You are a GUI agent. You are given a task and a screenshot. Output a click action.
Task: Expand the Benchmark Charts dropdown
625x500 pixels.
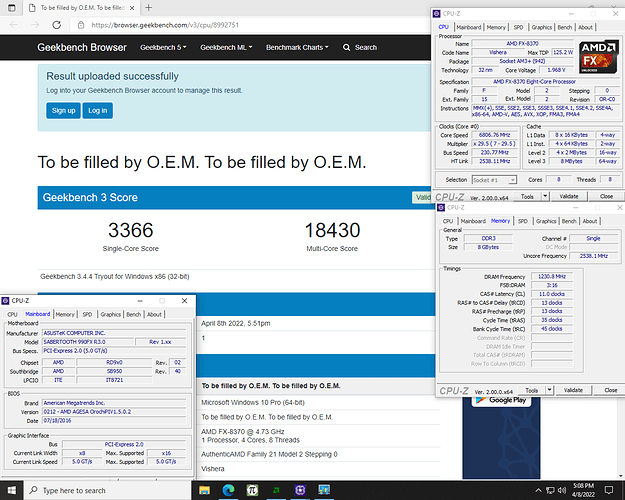pyautogui.click(x=297, y=47)
